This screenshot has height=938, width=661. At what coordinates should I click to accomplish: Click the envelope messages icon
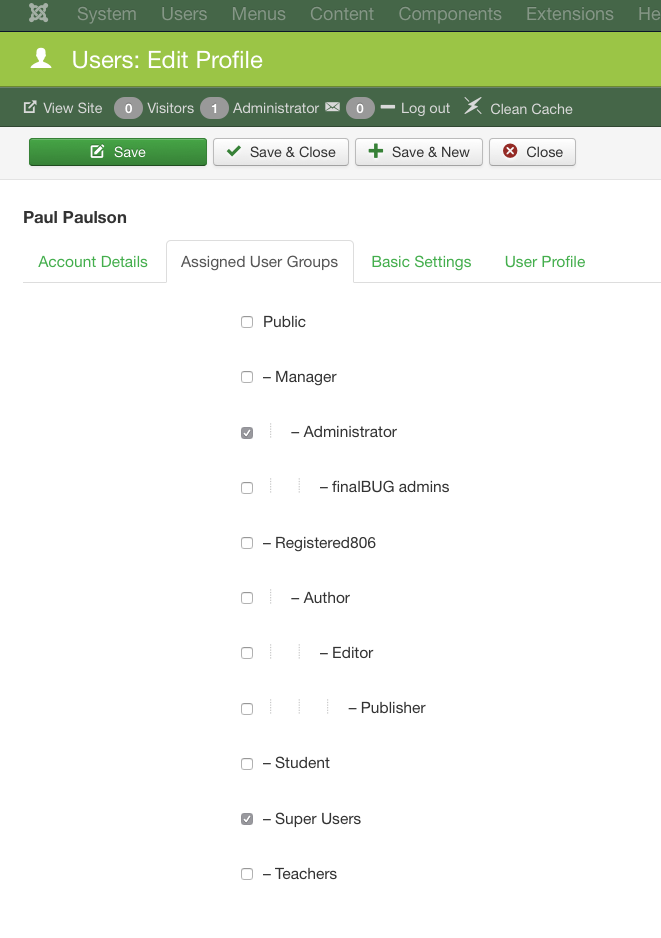pyautogui.click(x=333, y=107)
